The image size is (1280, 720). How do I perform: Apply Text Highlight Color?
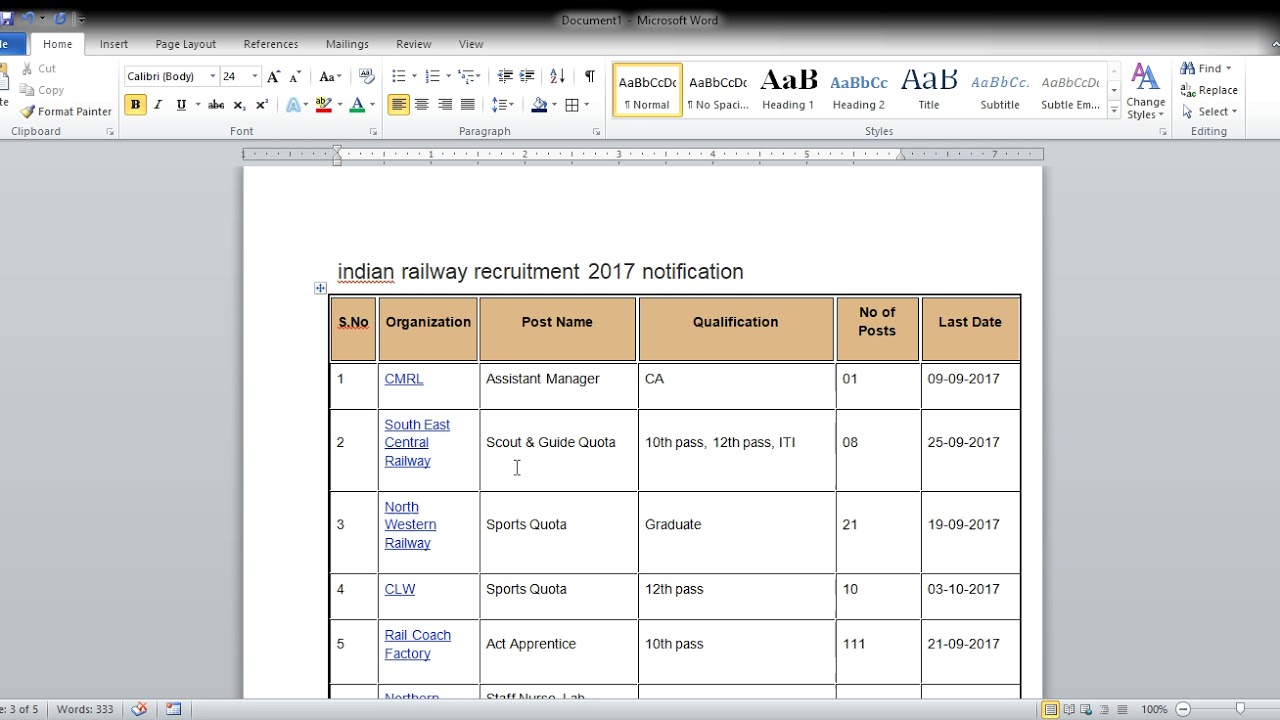pos(323,105)
